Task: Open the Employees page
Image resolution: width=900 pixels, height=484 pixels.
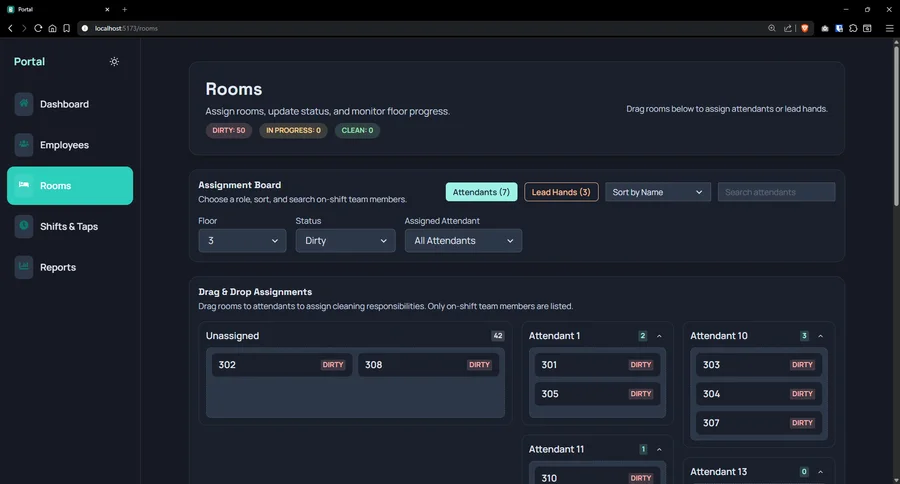Action: (70, 145)
